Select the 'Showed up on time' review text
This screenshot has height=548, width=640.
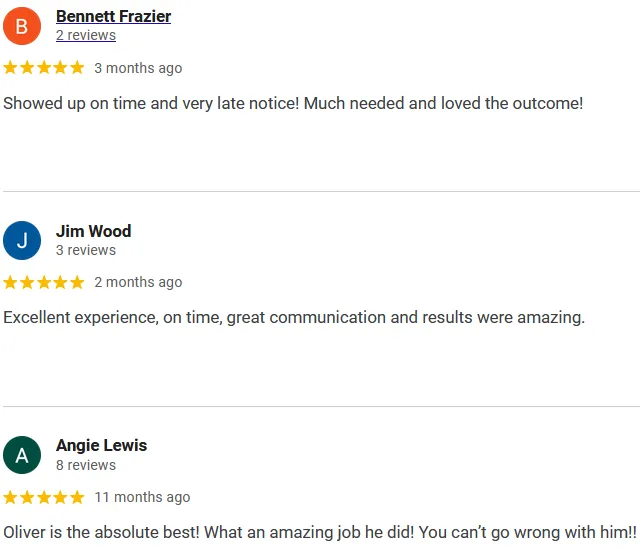pos(293,103)
